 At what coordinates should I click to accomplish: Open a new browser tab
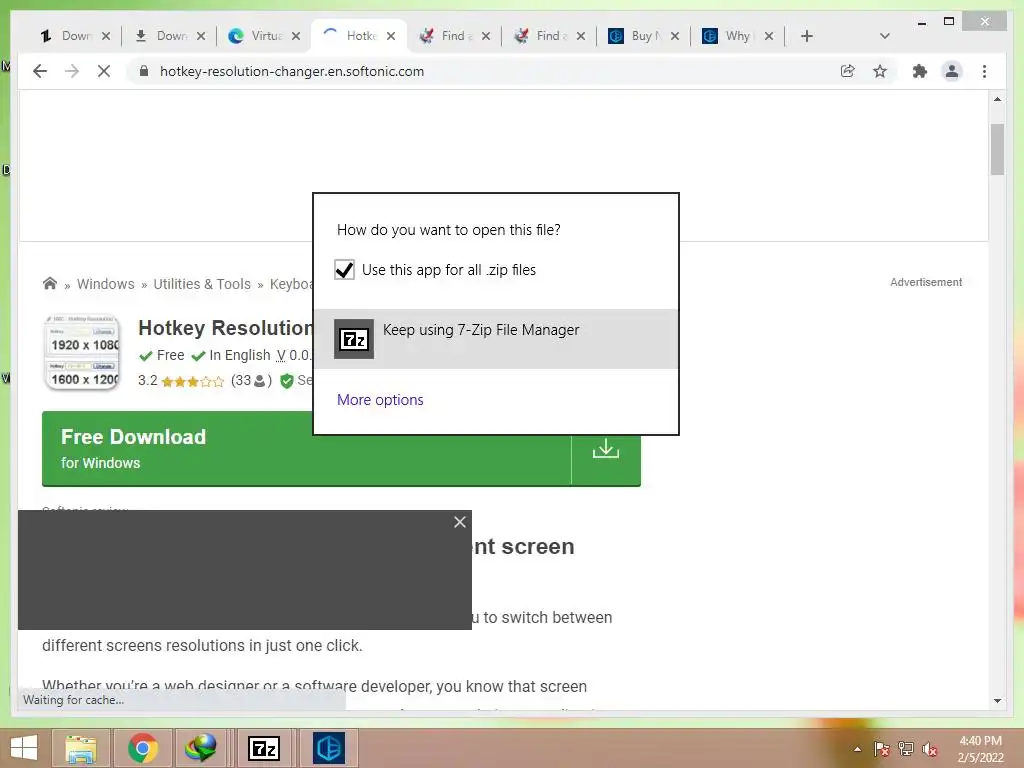click(807, 36)
